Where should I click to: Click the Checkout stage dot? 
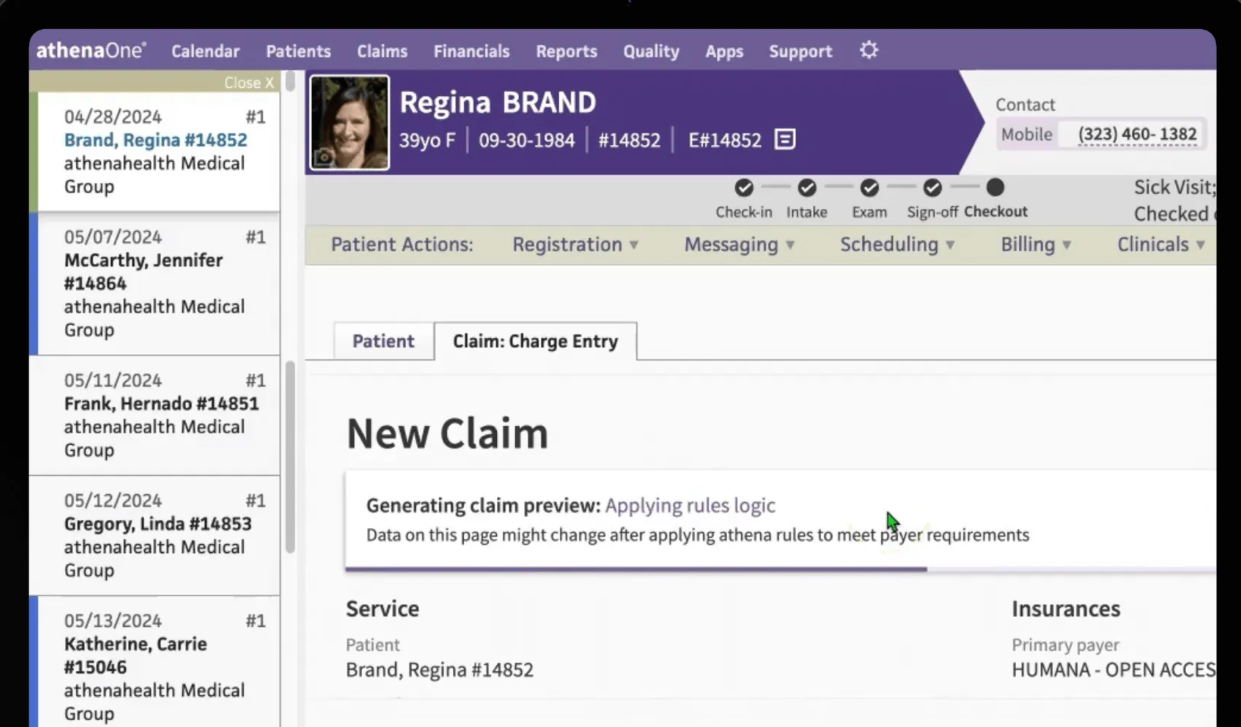click(995, 187)
